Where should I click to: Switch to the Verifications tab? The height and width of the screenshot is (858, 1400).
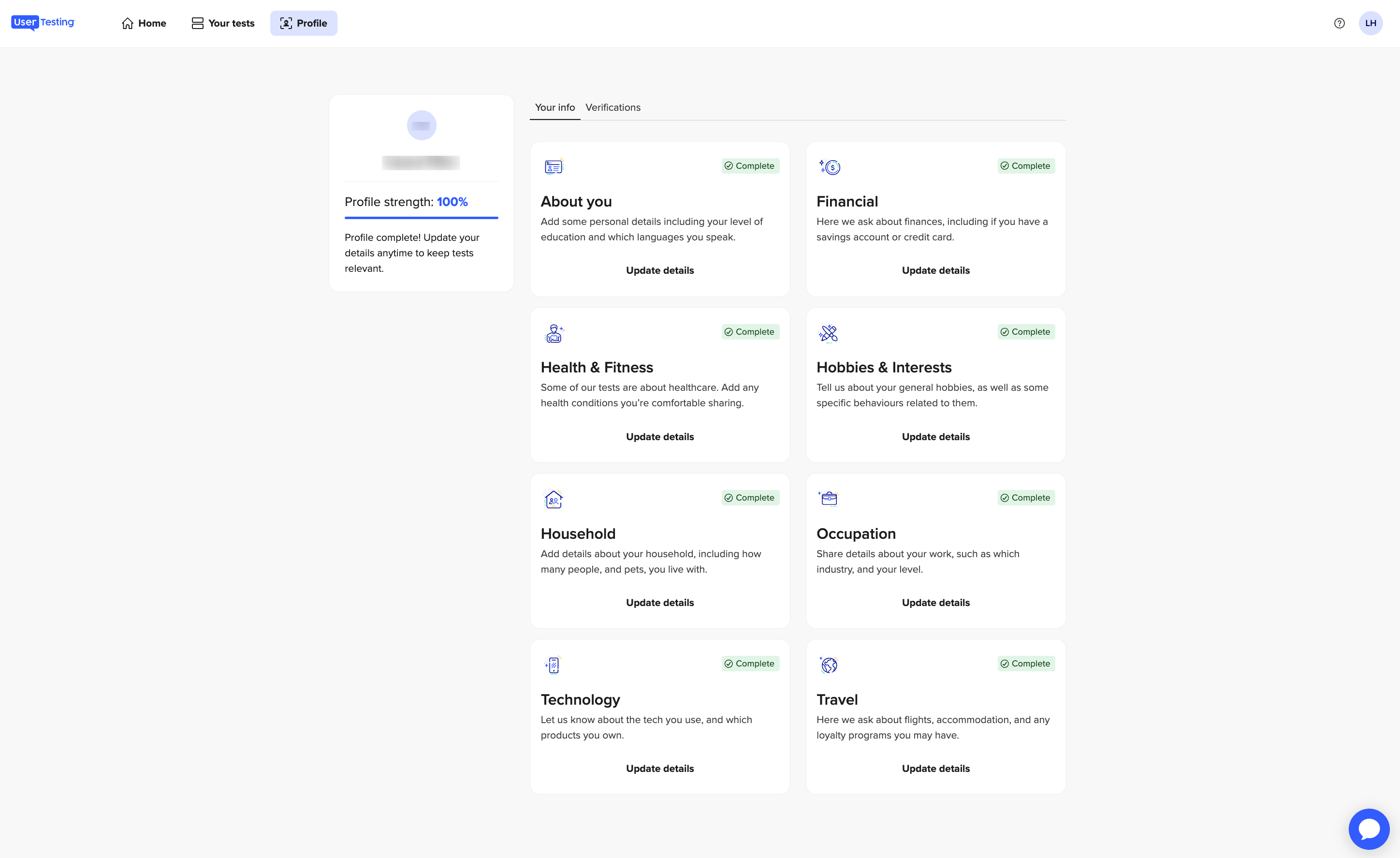pyautogui.click(x=612, y=107)
